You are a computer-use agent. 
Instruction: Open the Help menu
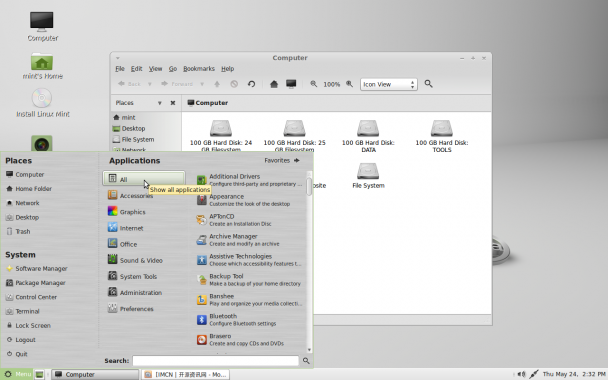pyautogui.click(x=228, y=69)
